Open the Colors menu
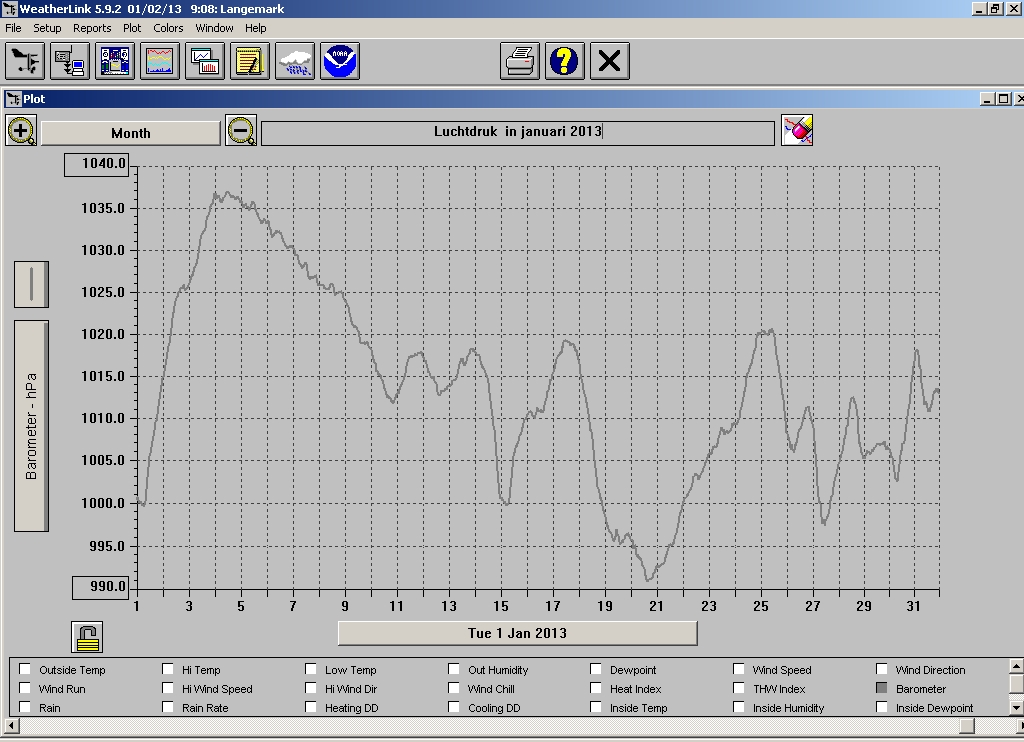Screen dimensions: 1024x742 tap(168, 28)
